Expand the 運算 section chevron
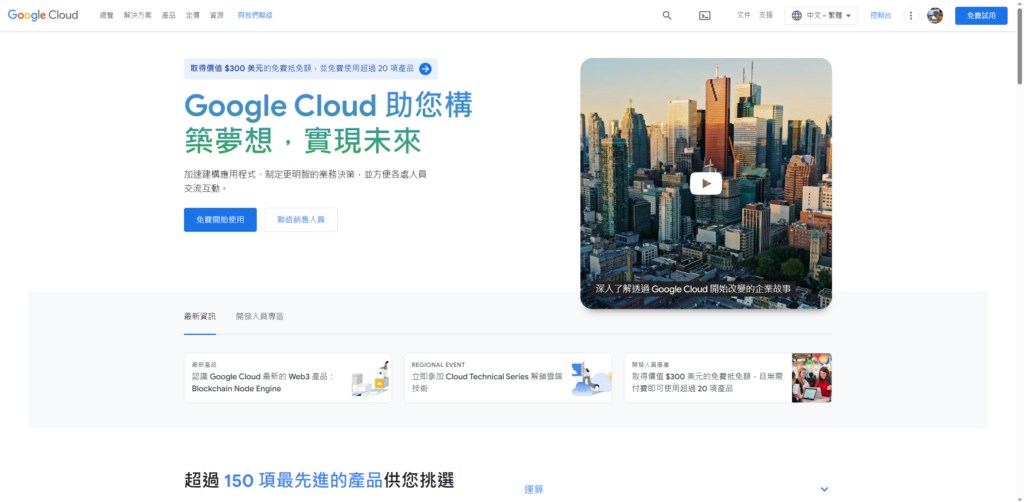This screenshot has height=502, width=1024. [x=824, y=489]
